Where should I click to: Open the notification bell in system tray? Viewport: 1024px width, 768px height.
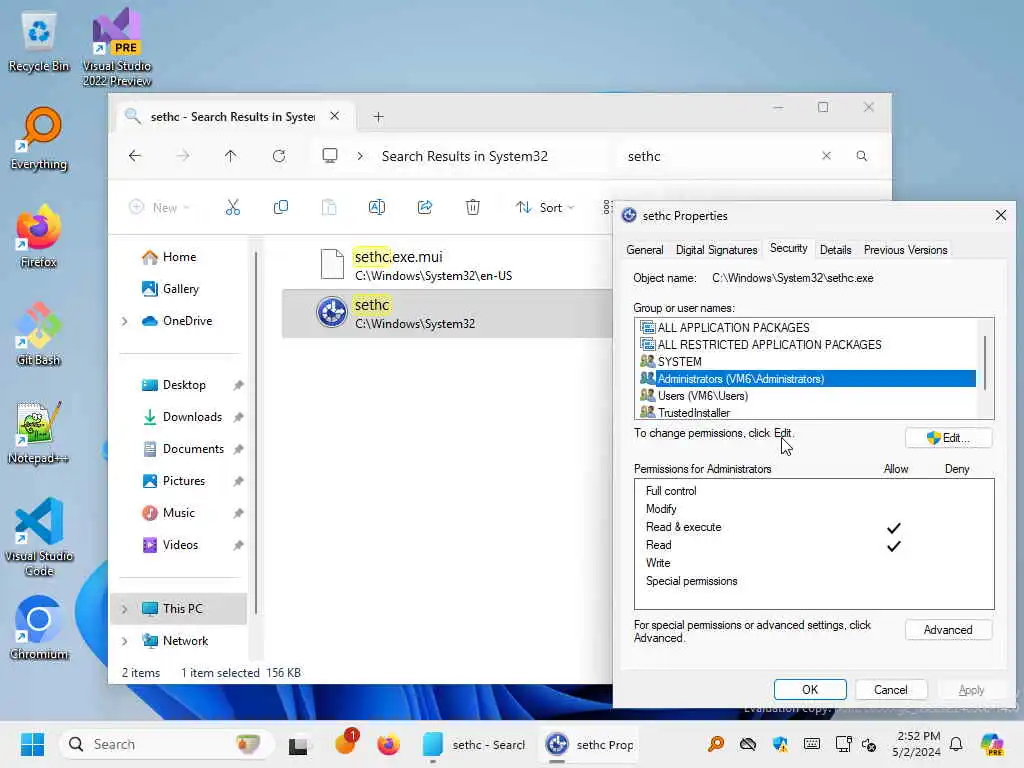coord(956,744)
